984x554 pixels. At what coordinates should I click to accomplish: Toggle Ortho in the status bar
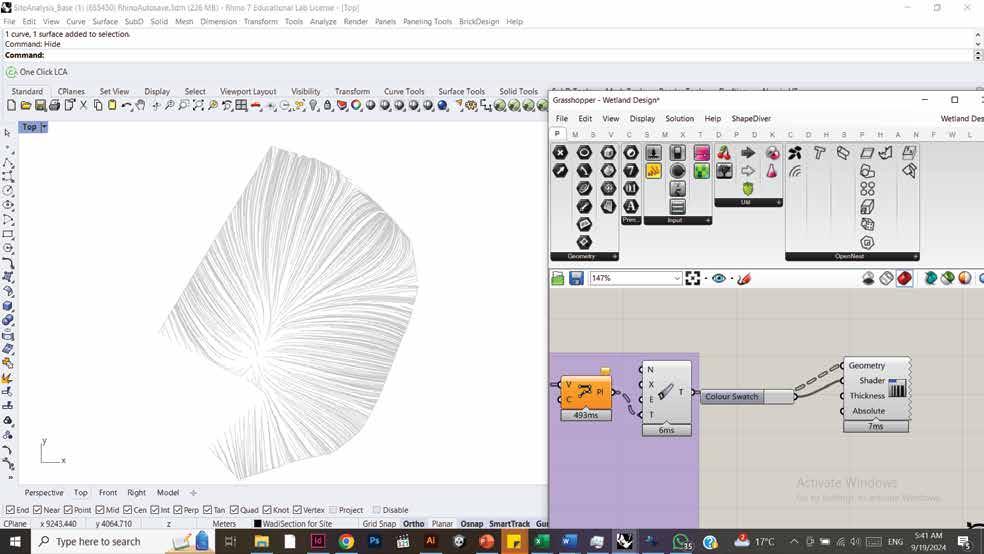pos(414,524)
